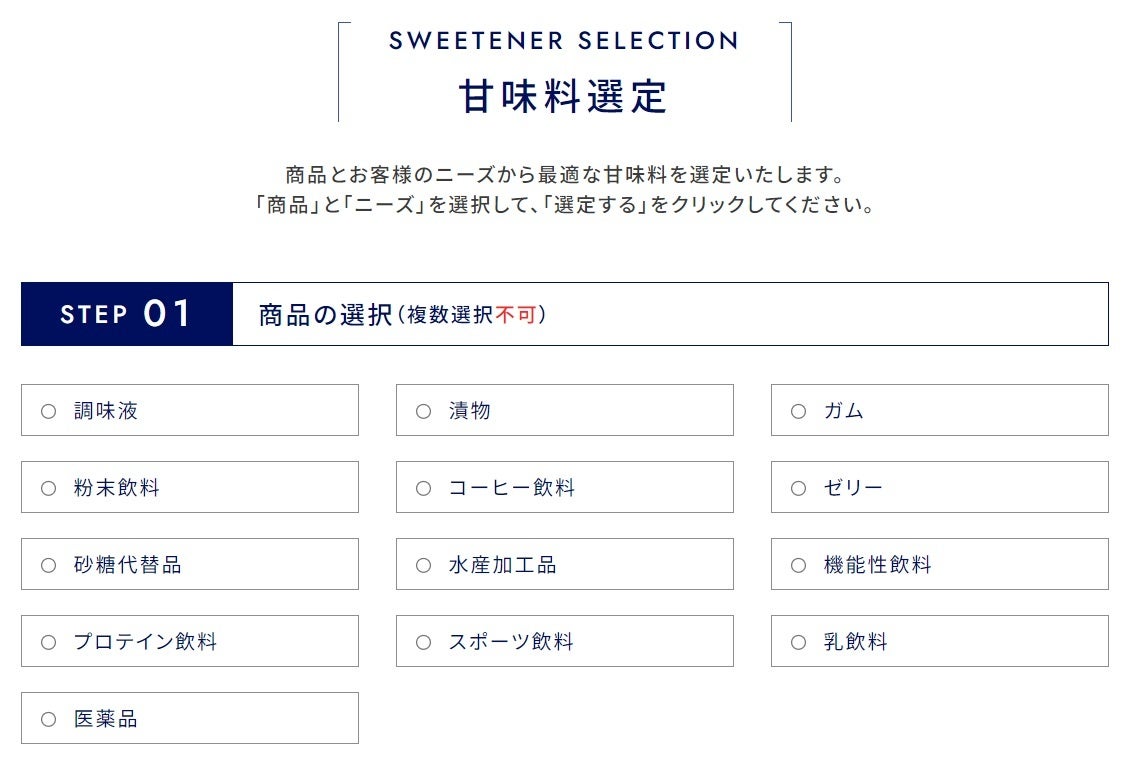Choose the コーヒー飲料 option
Image resolution: width=1138 pixels, height=766 pixels.
point(424,488)
